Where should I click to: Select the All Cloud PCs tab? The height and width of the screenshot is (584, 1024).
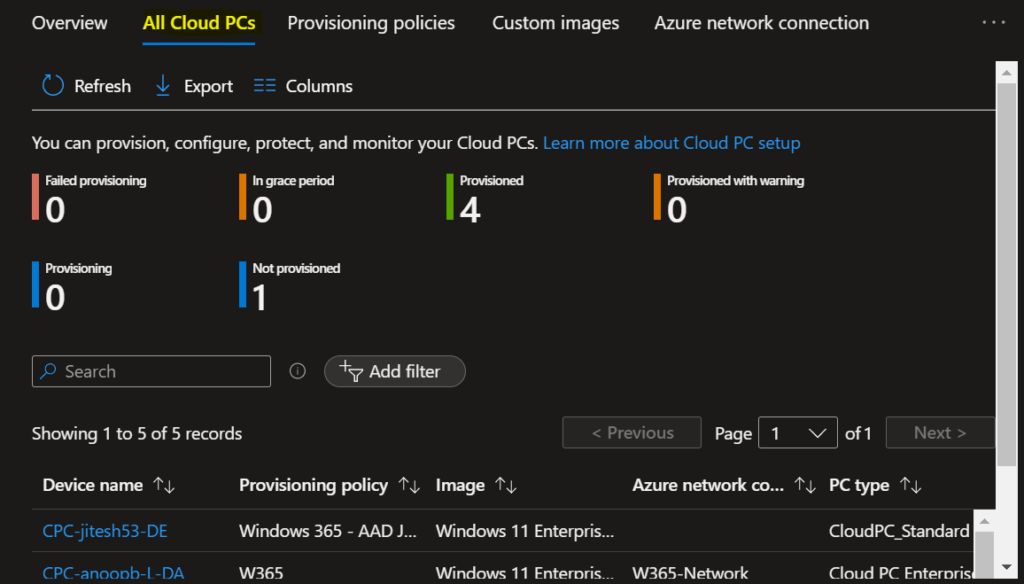coord(199,23)
